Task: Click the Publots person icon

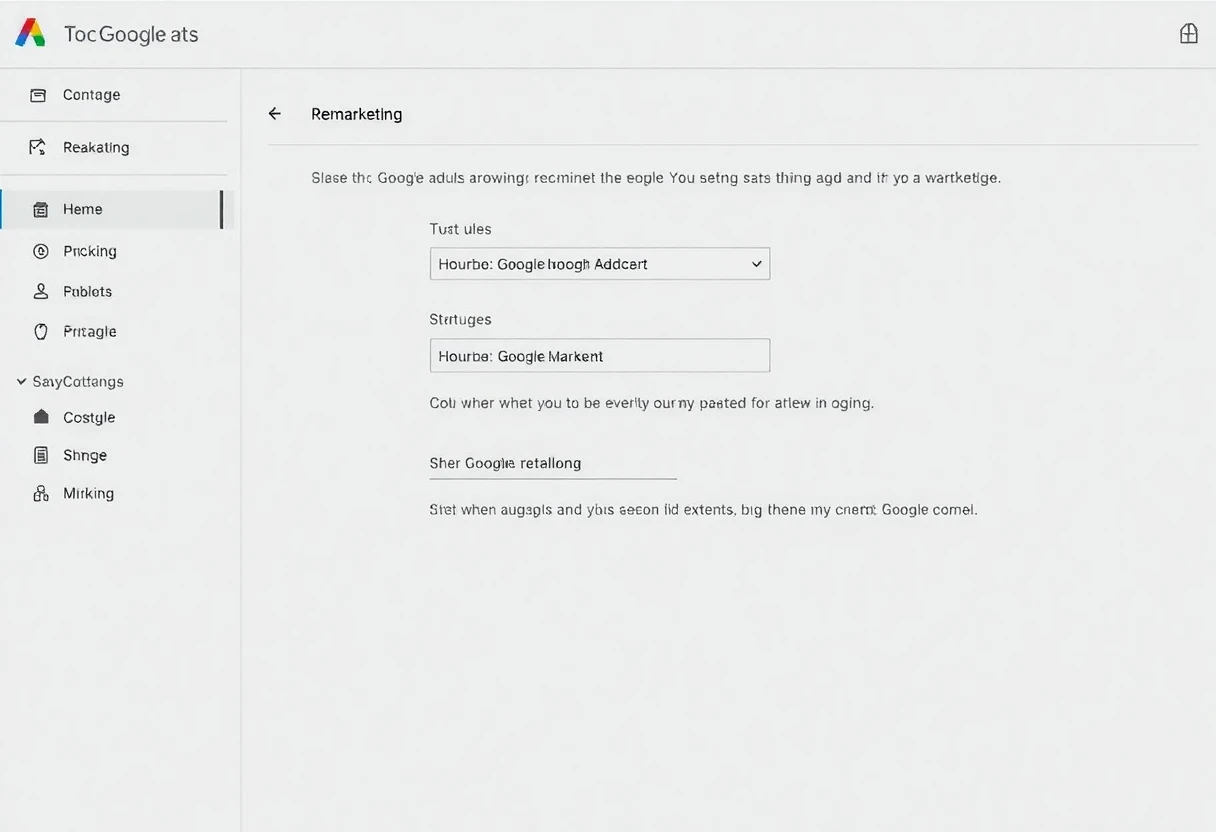Action: point(41,291)
